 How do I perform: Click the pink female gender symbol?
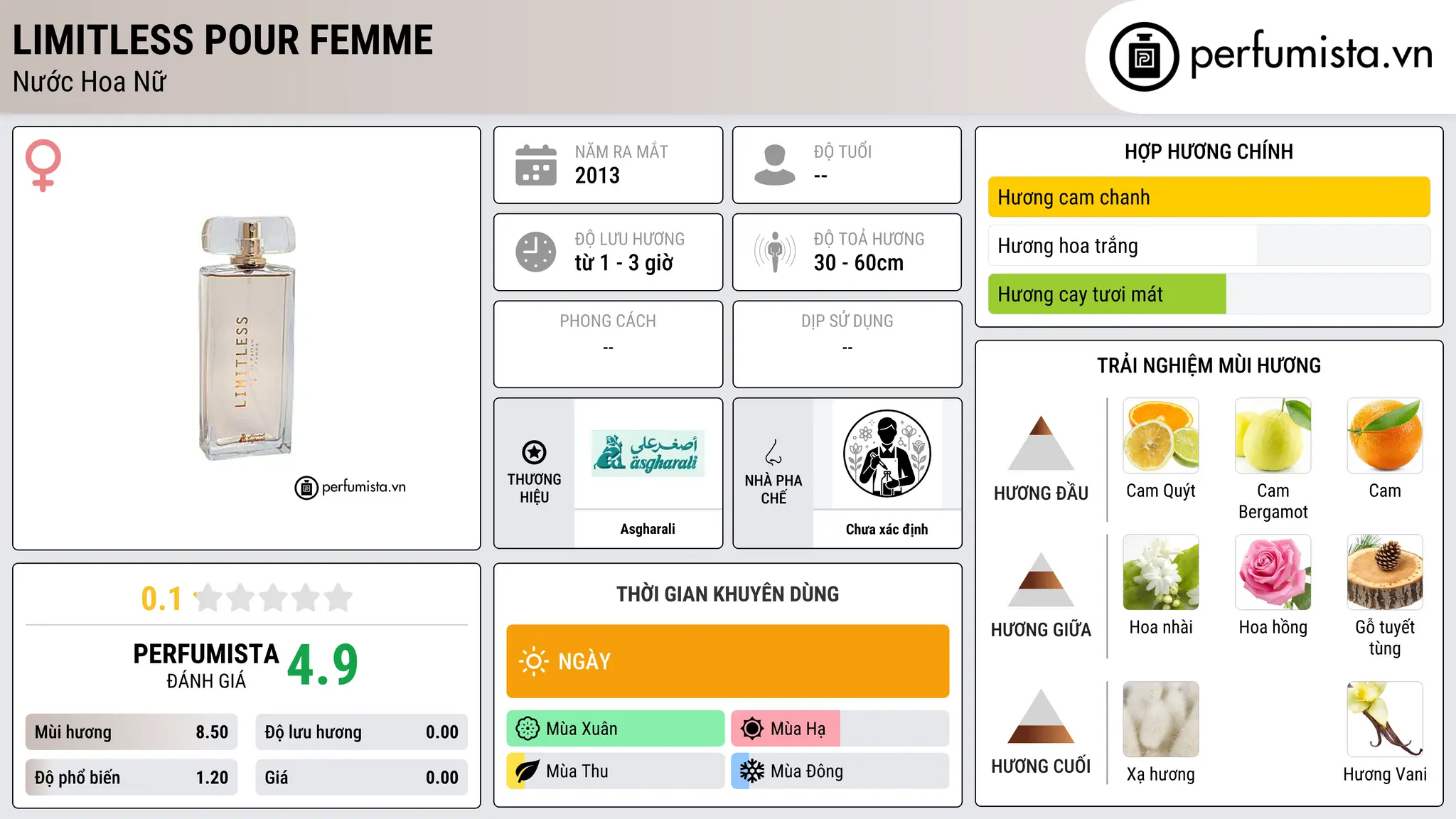(43, 165)
